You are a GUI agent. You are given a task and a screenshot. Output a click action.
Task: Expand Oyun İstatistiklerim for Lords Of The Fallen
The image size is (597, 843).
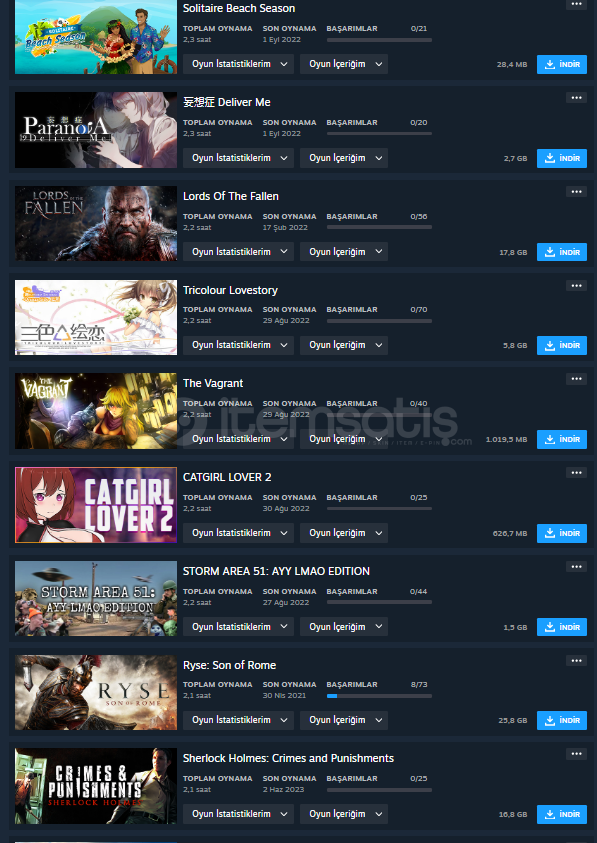tap(238, 252)
